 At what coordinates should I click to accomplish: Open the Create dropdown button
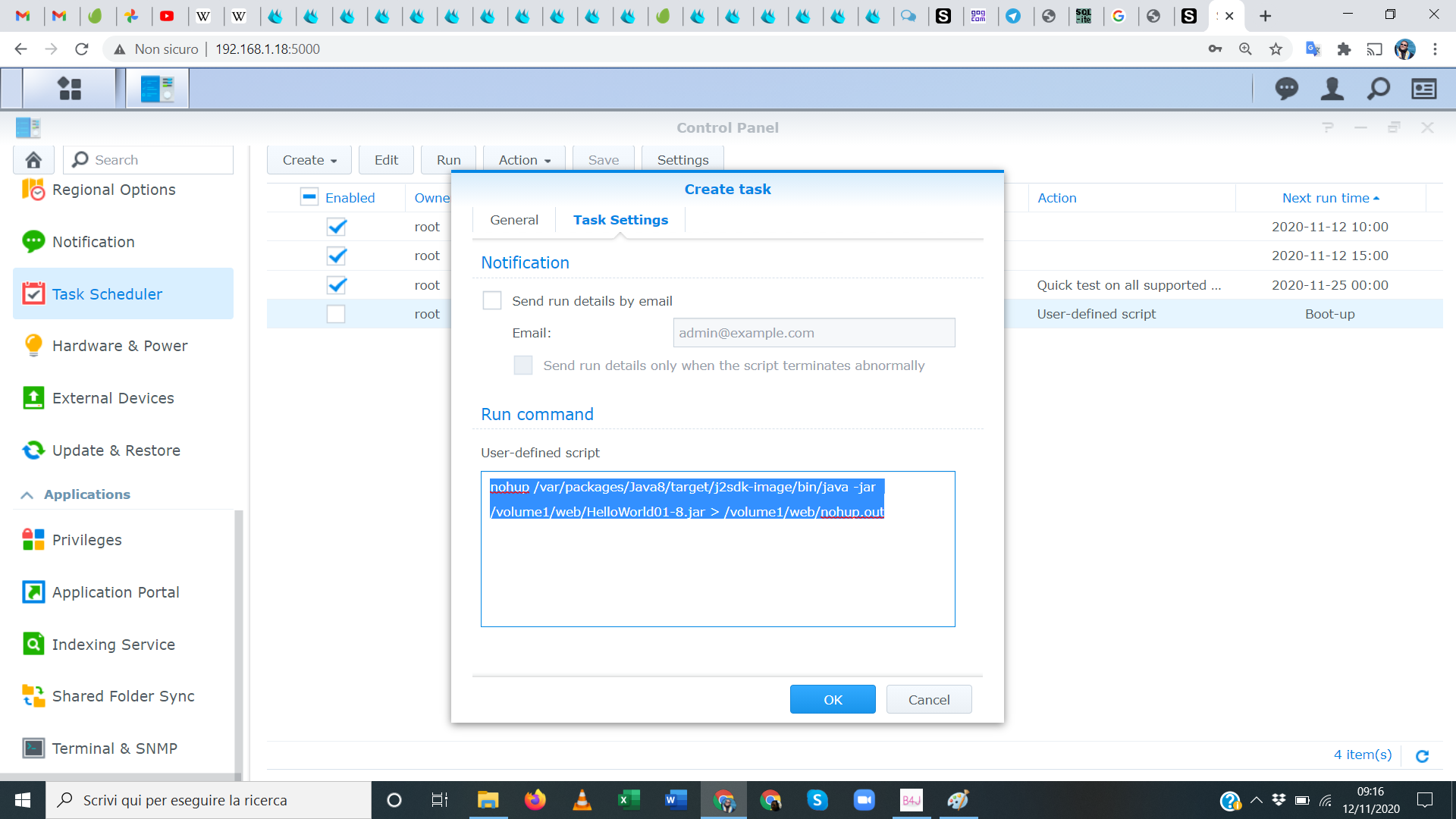(309, 160)
